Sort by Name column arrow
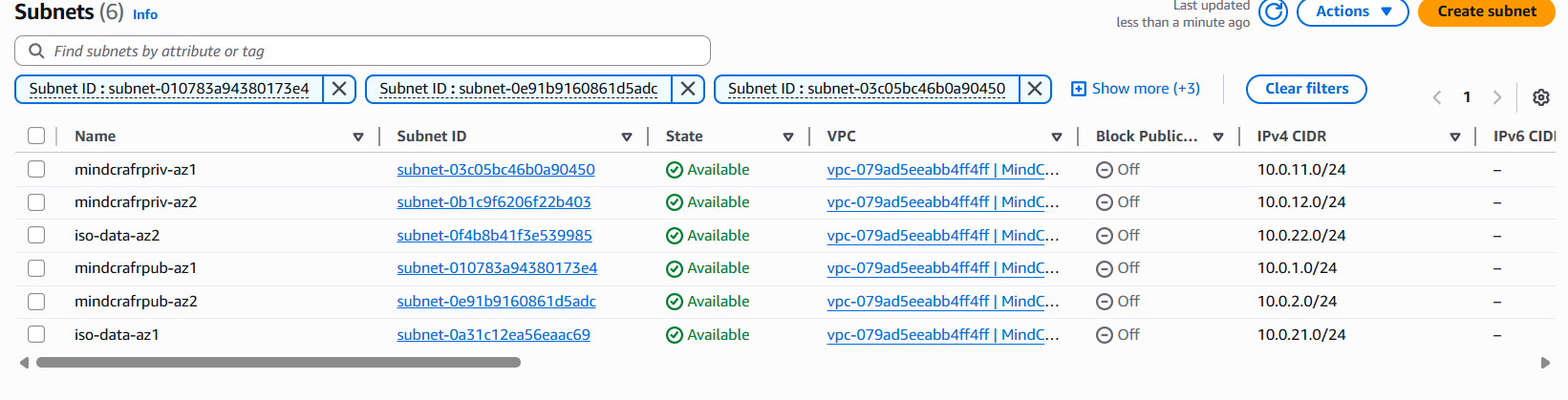Screen dimensions: 1568x400 click(358, 137)
